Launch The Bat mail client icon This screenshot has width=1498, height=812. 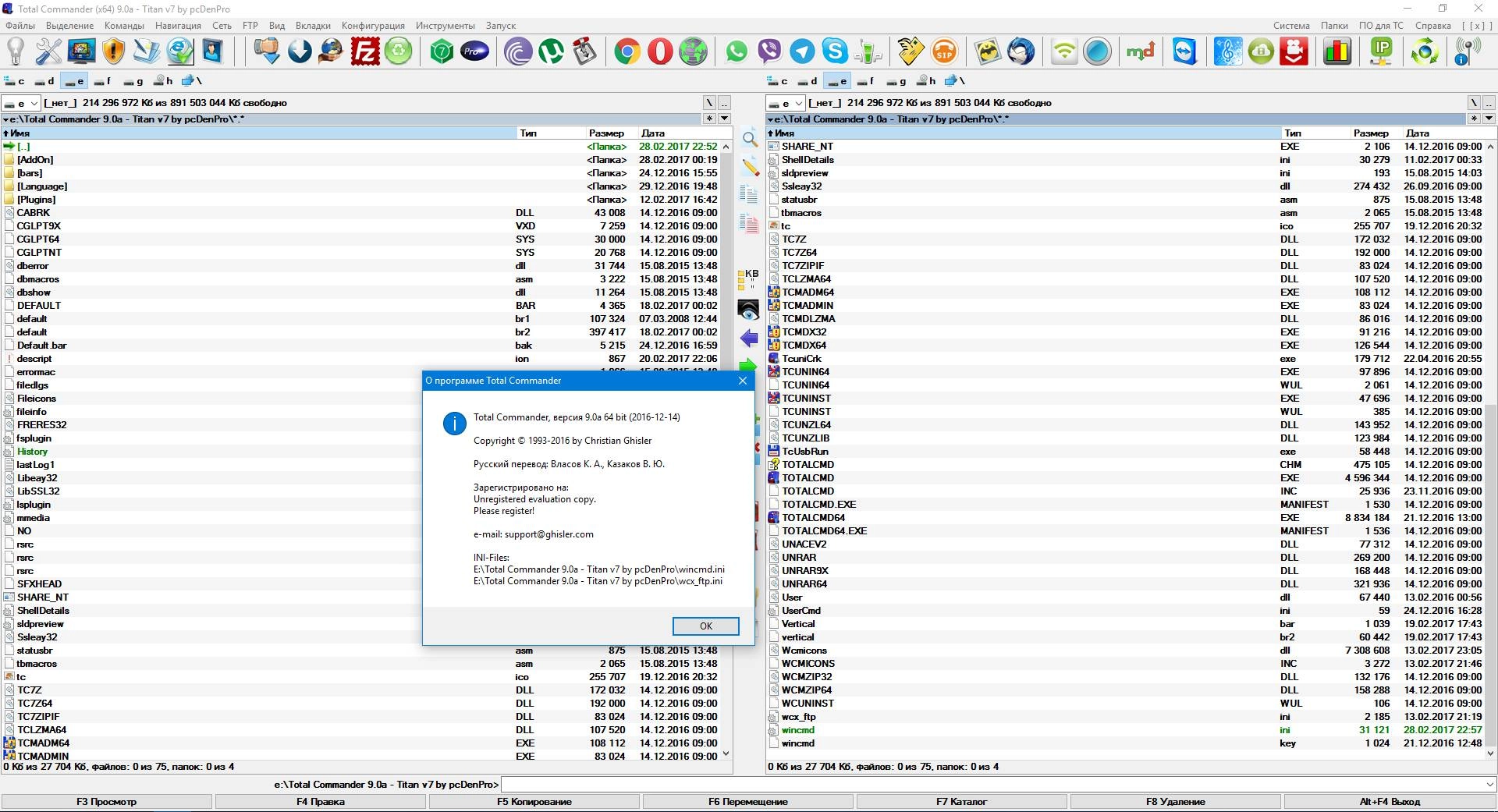989,52
